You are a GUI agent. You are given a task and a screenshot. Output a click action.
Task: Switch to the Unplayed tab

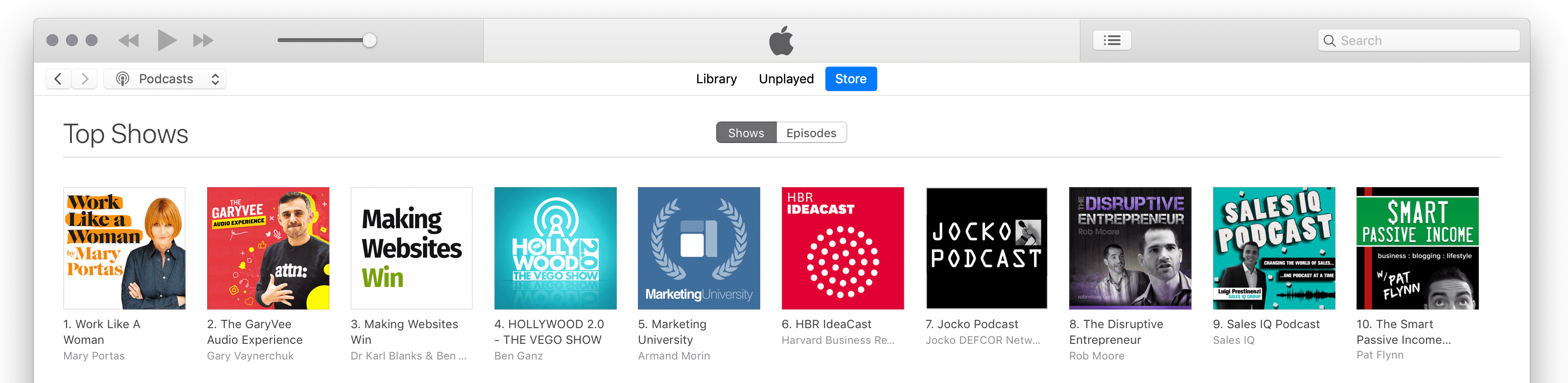[x=786, y=78]
